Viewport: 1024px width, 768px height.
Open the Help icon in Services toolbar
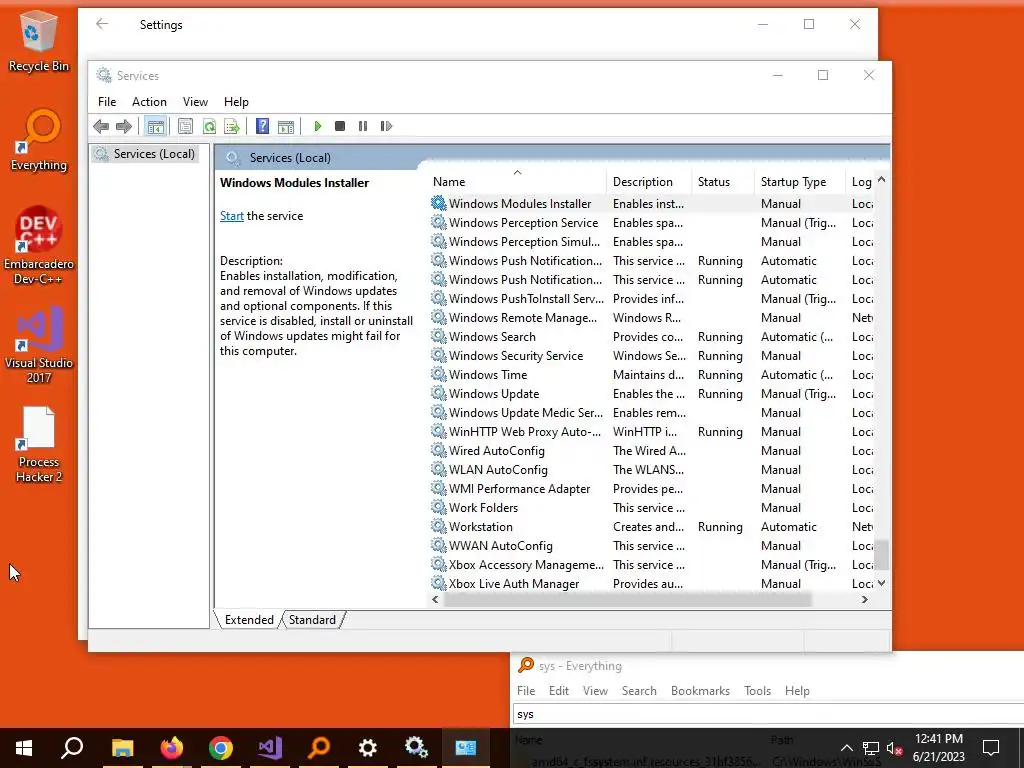(263, 126)
